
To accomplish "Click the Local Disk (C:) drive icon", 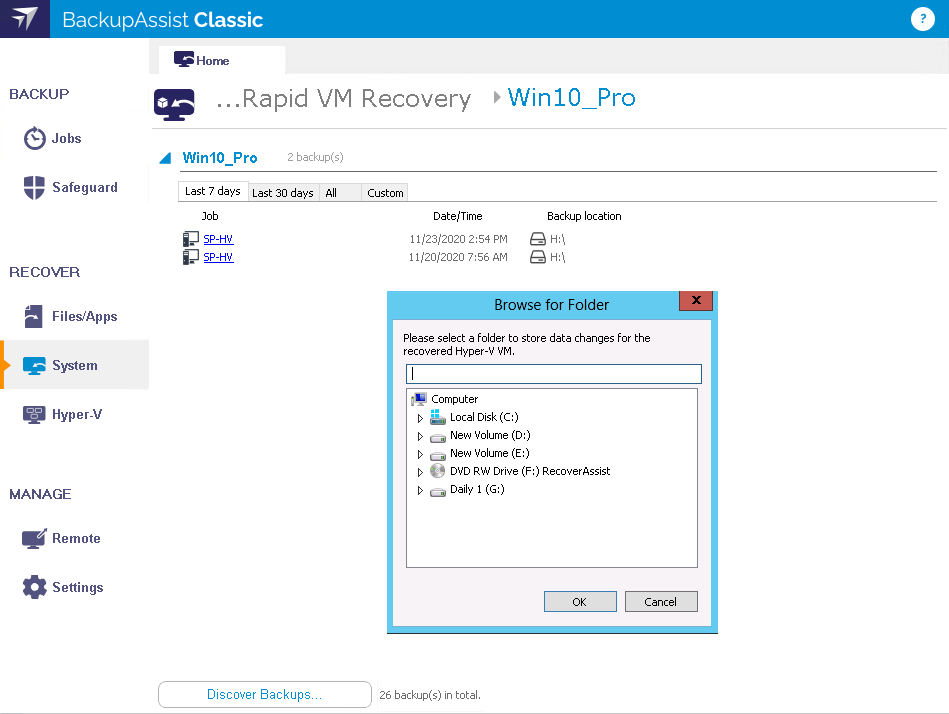I will (438, 417).
